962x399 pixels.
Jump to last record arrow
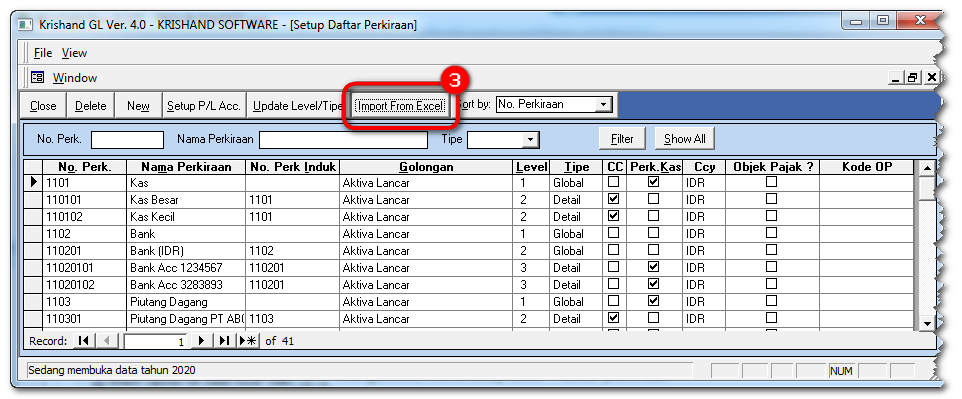pos(224,341)
